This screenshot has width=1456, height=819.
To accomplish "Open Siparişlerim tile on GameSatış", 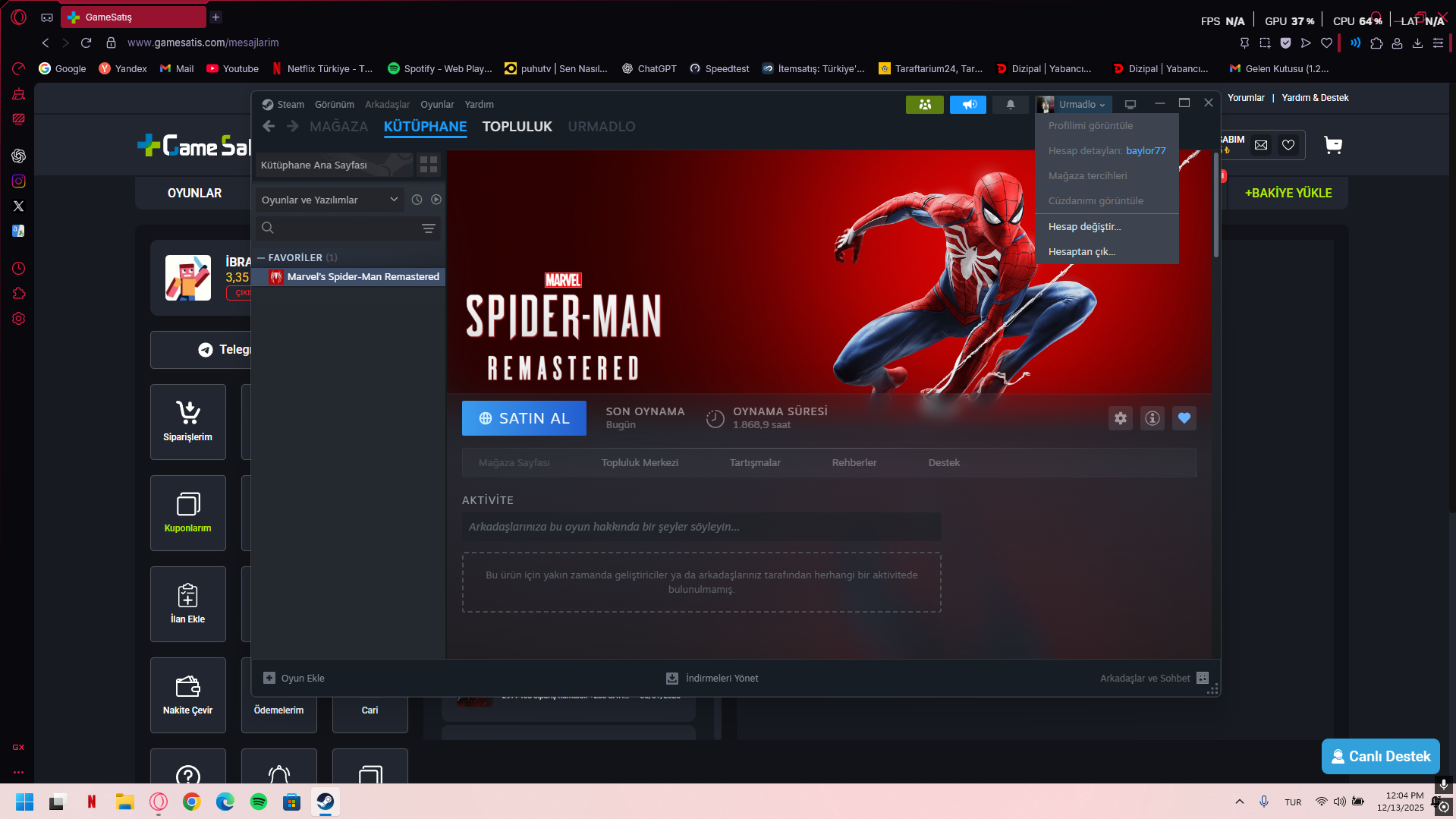I will pyautogui.click(x=188, y=422).
